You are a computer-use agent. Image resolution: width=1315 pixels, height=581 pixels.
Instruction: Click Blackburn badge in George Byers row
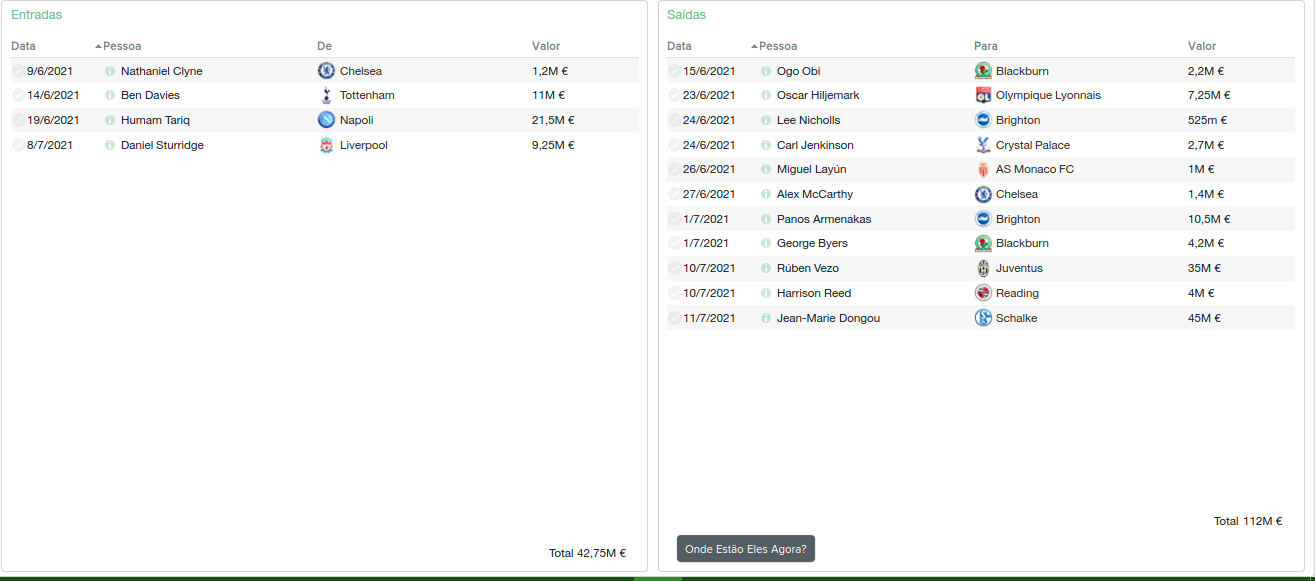point(983,243)
